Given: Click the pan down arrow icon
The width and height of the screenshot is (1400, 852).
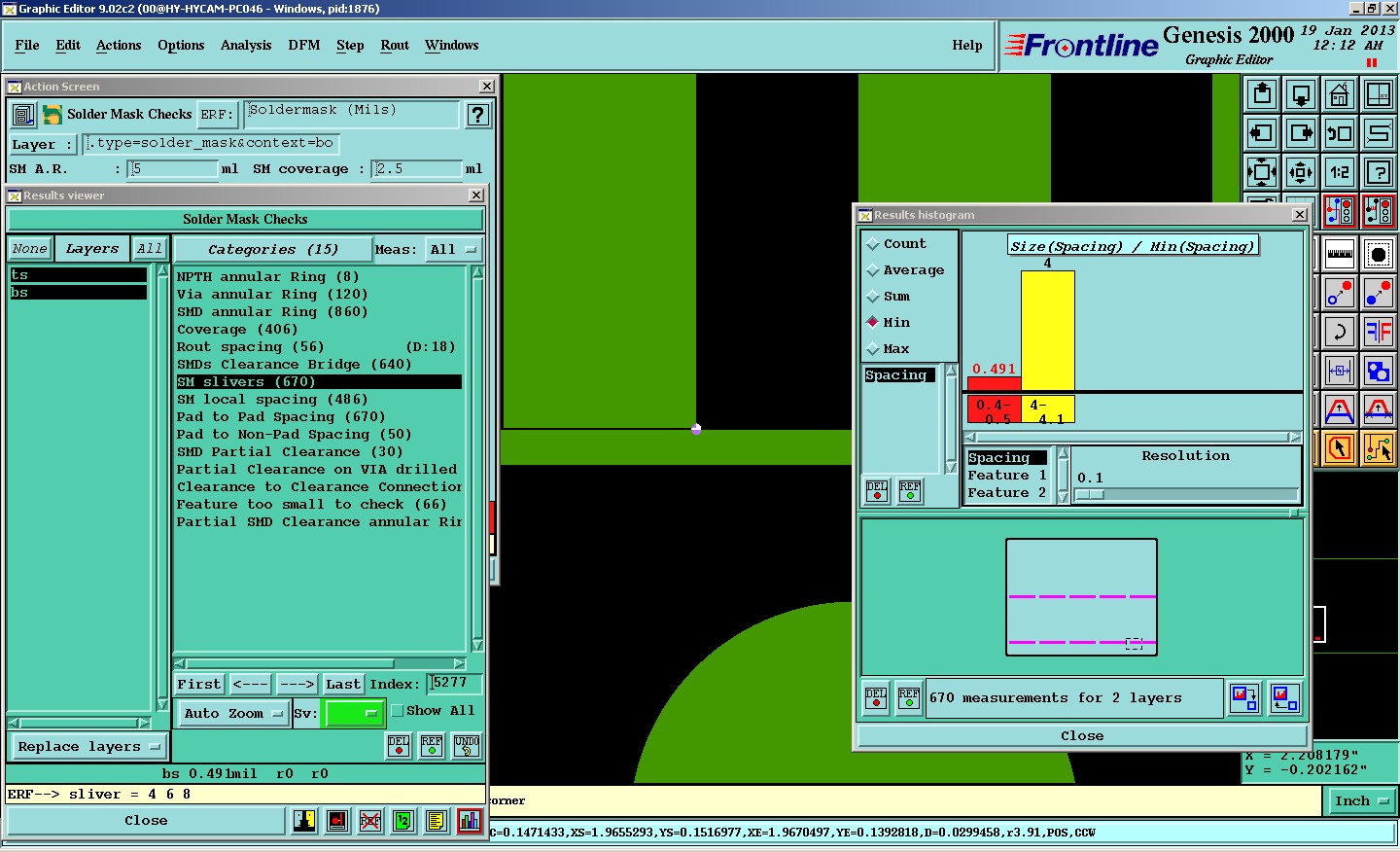Looking at the screenshot, I should 1301,94.
